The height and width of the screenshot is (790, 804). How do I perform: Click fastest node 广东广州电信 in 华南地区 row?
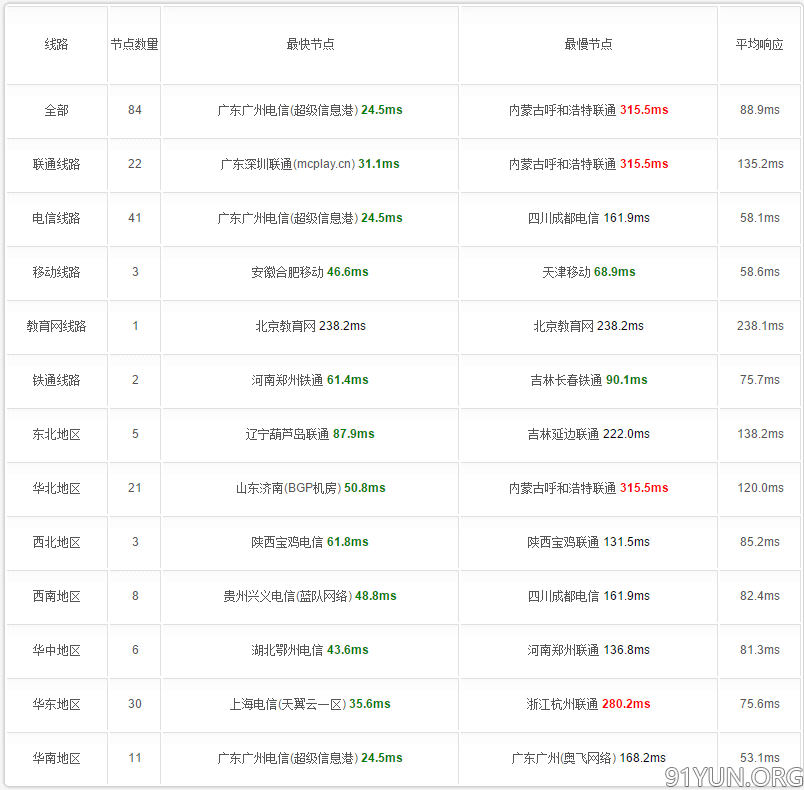[x=310, y=758]
